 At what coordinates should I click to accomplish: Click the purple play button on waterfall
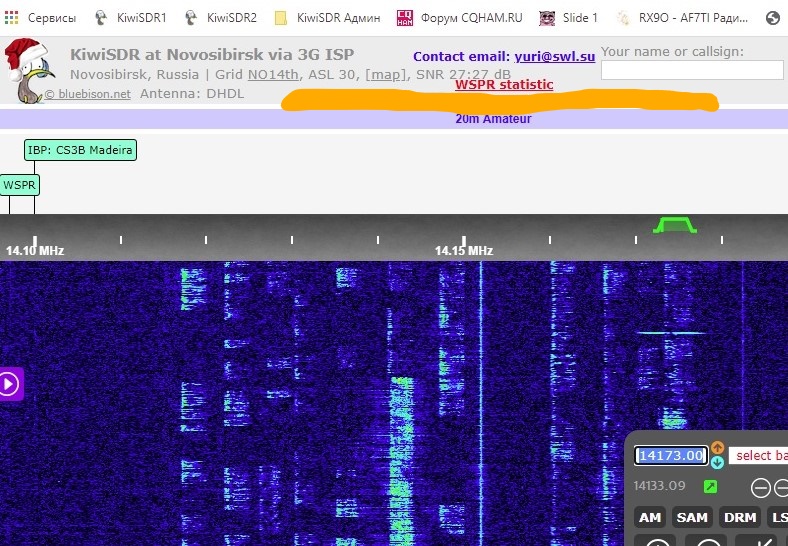[x=10, y=384]
